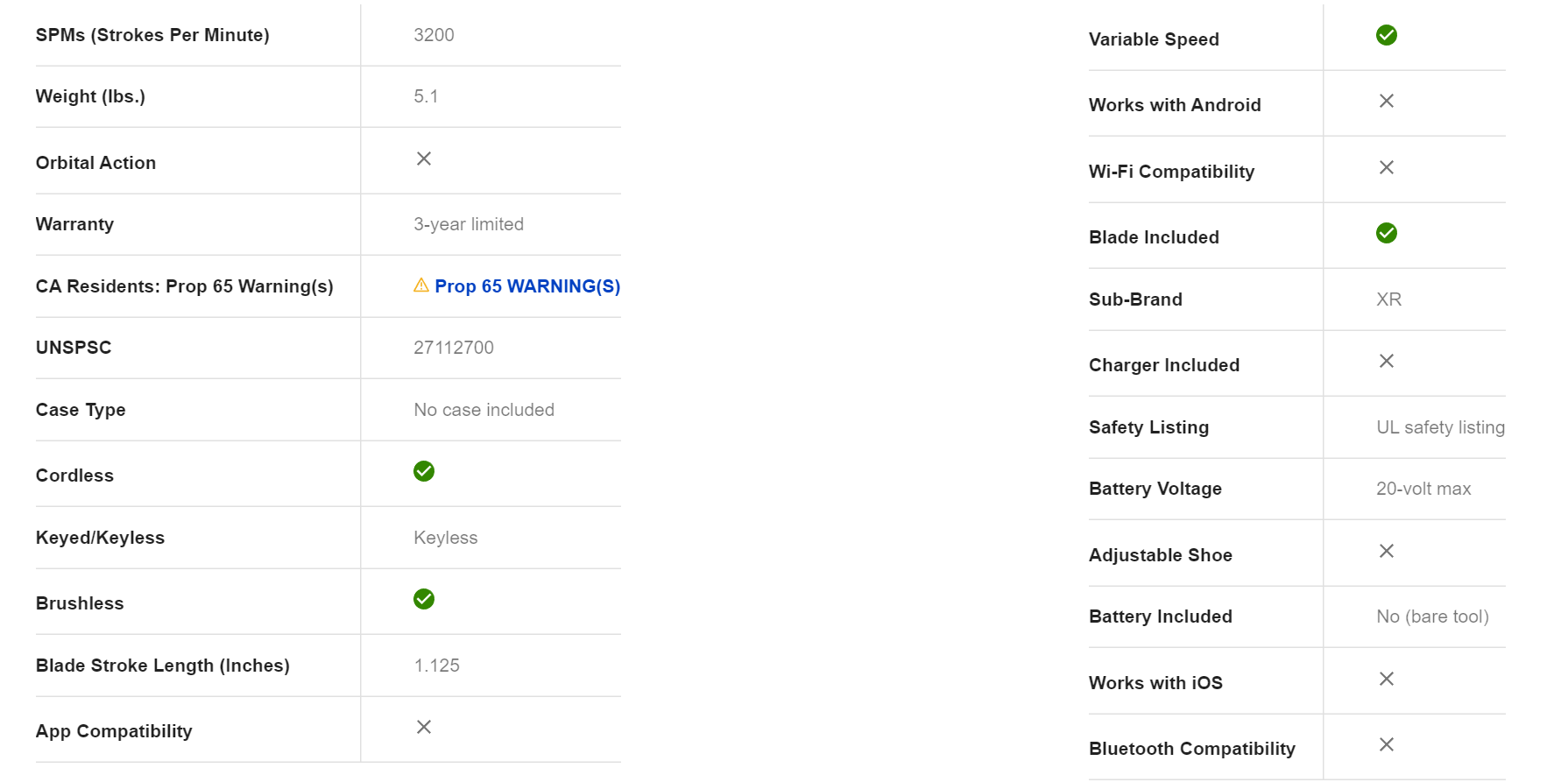Click the green checkmark beside Variable Speed

pos(1387,35)
